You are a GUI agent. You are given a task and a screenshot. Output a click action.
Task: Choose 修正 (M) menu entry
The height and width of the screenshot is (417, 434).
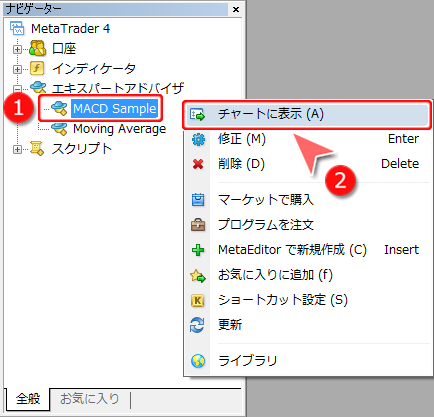[x=307, y=139]
